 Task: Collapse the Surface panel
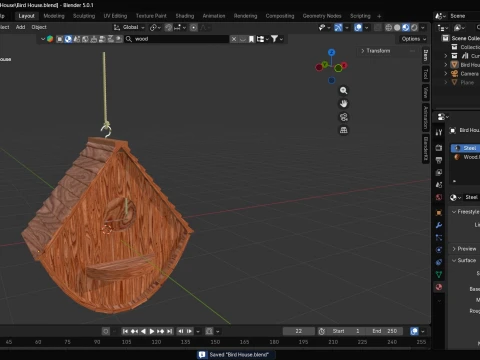[464, 260]
